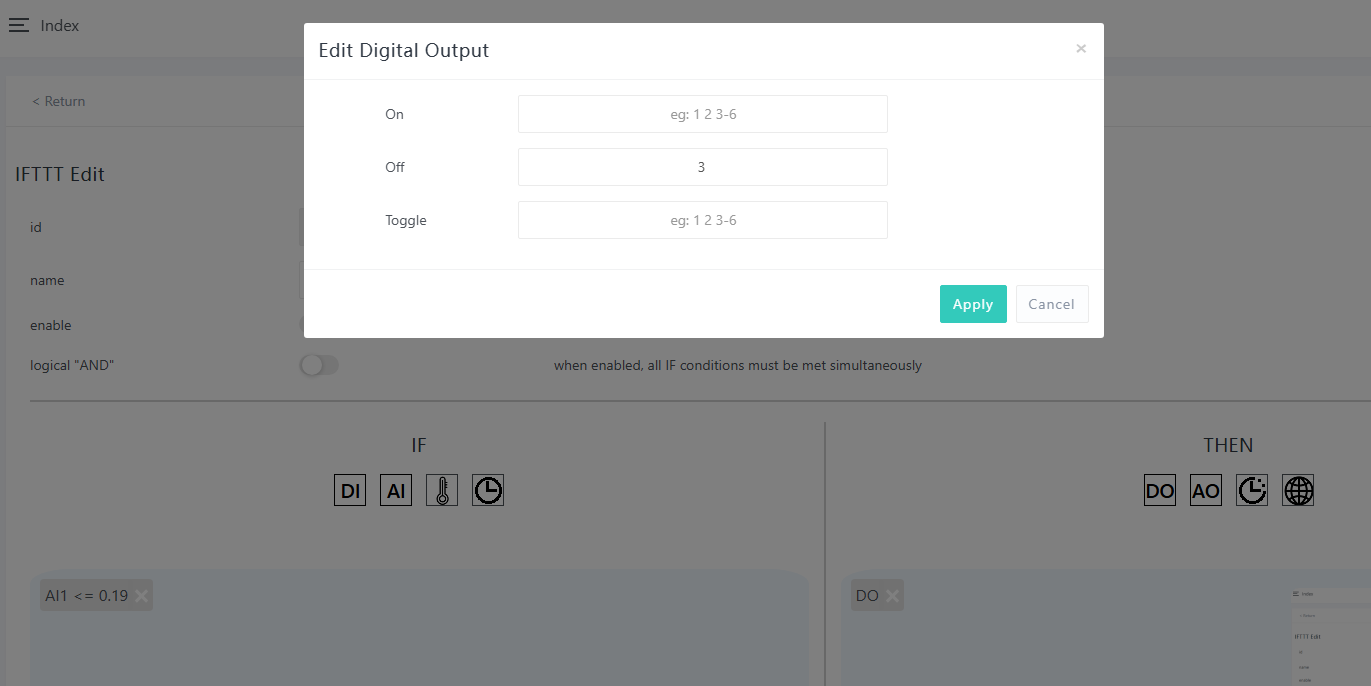Pick the globe network action icon
This screenshot has width=1371, height=686.
[x=1298, y=490]
